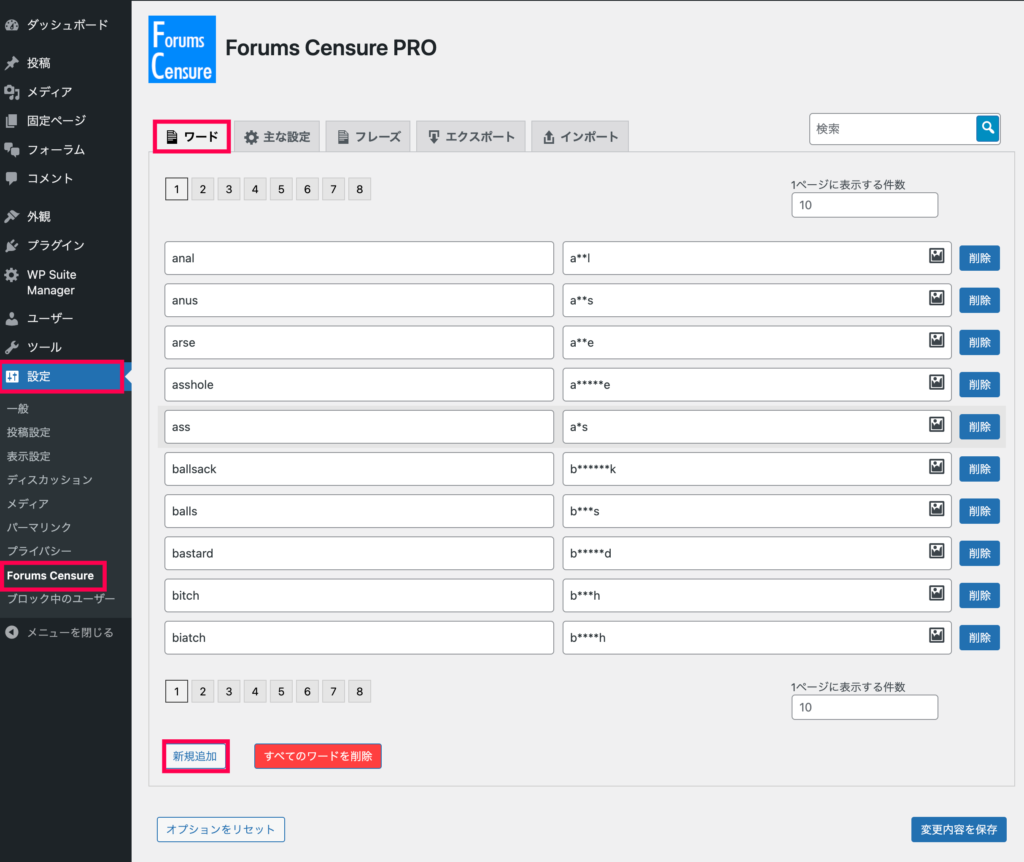
Task: Delete the 'anal' word row
Action: coord(980,258)
